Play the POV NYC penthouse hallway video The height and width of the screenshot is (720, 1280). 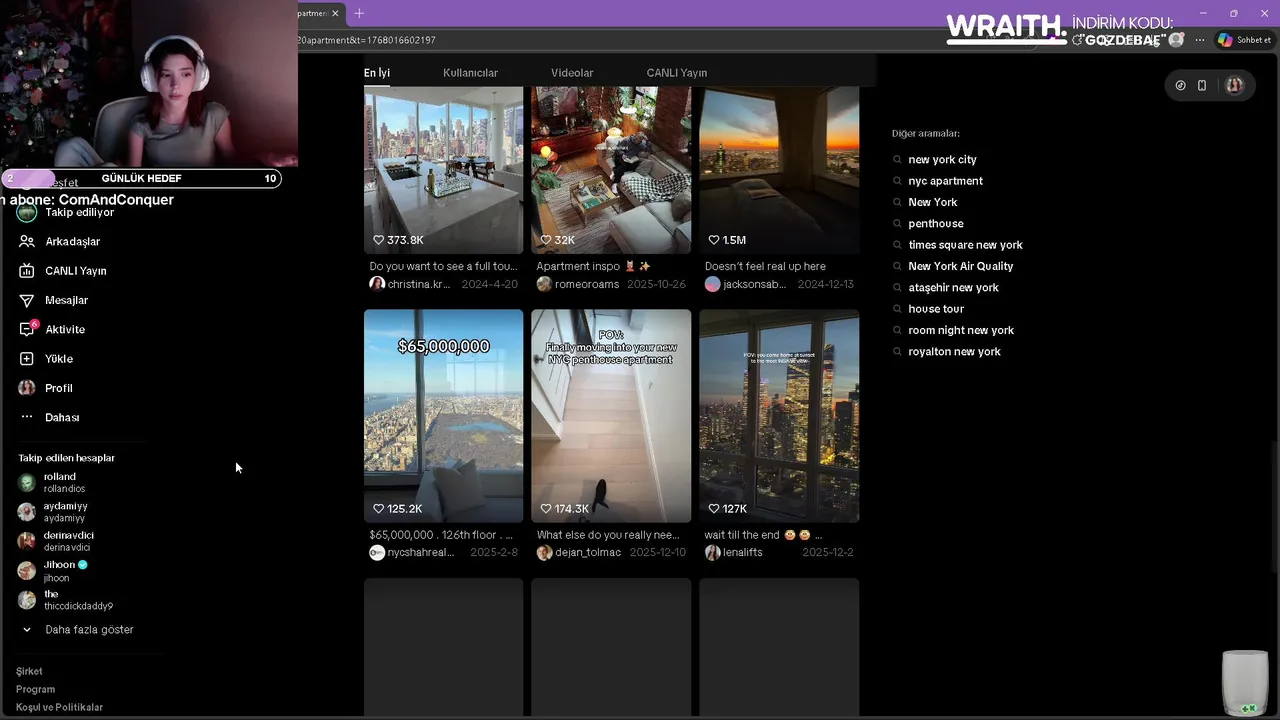pyautogui.click(x=611, y=416)
